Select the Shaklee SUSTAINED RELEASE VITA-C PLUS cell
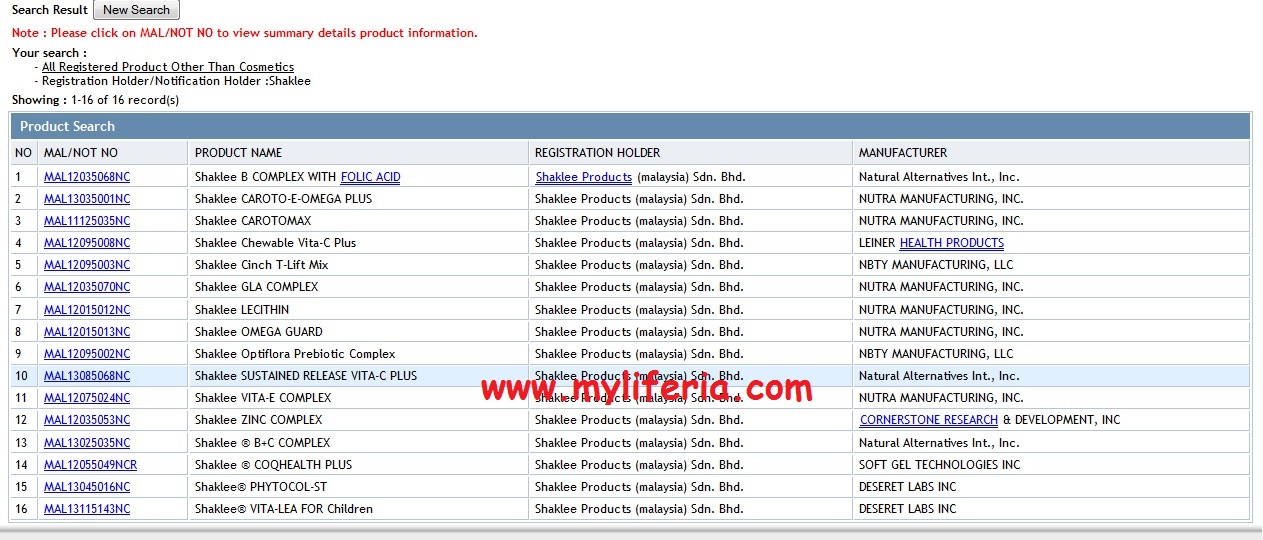The image size is (1263, 540). [358, 376]
